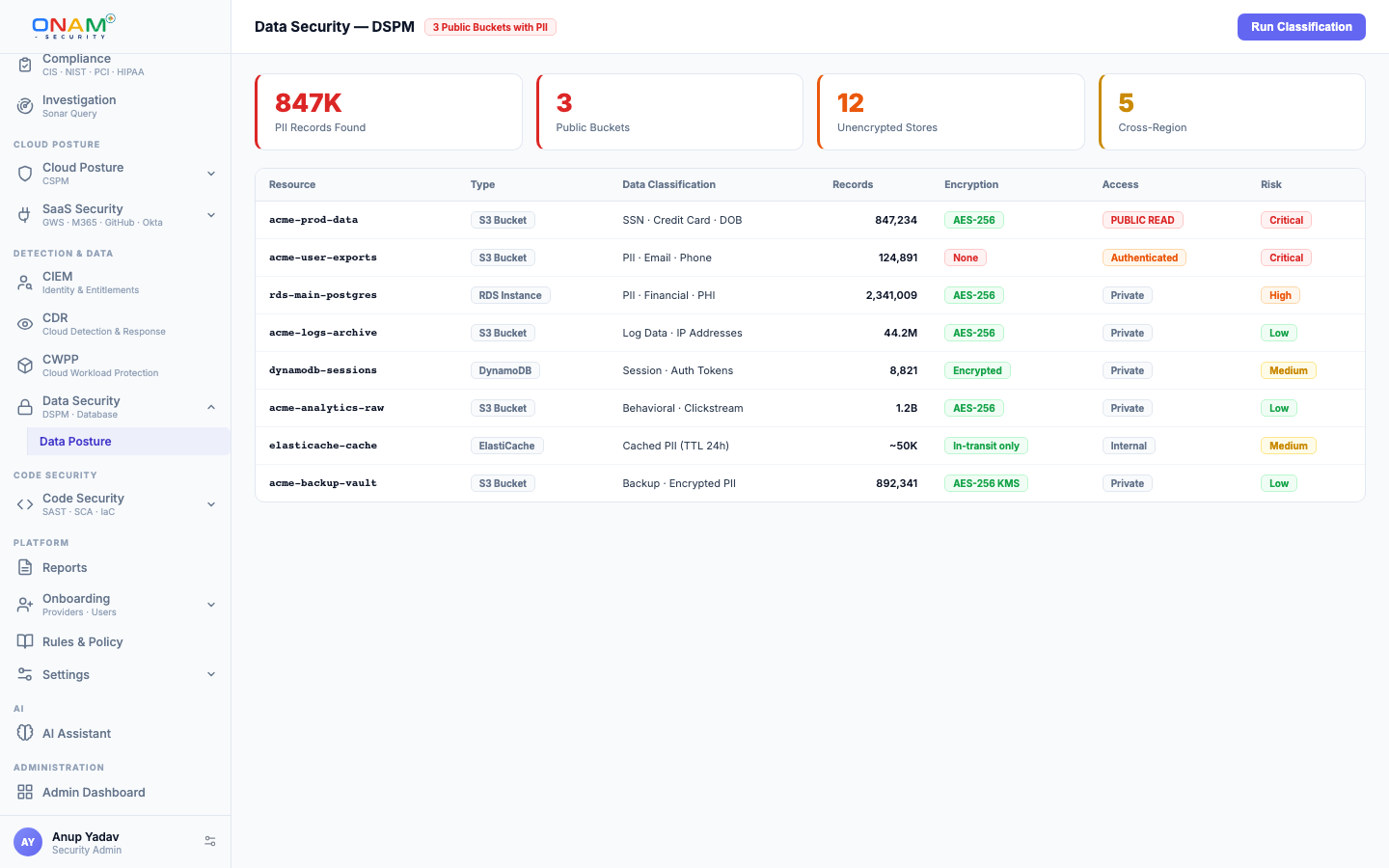Sort by the Records column header

[853, 184]
